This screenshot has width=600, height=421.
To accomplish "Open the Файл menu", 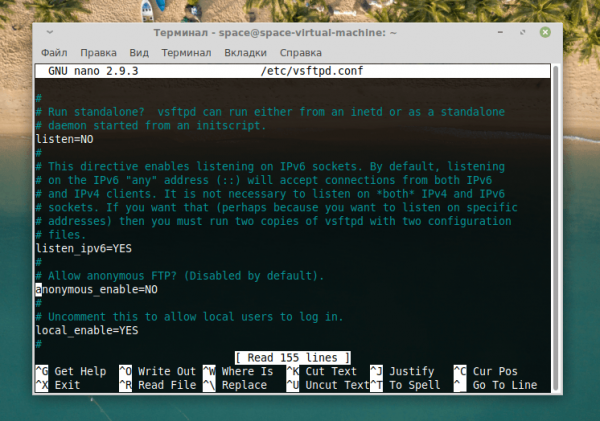I will tap(54, 53).
